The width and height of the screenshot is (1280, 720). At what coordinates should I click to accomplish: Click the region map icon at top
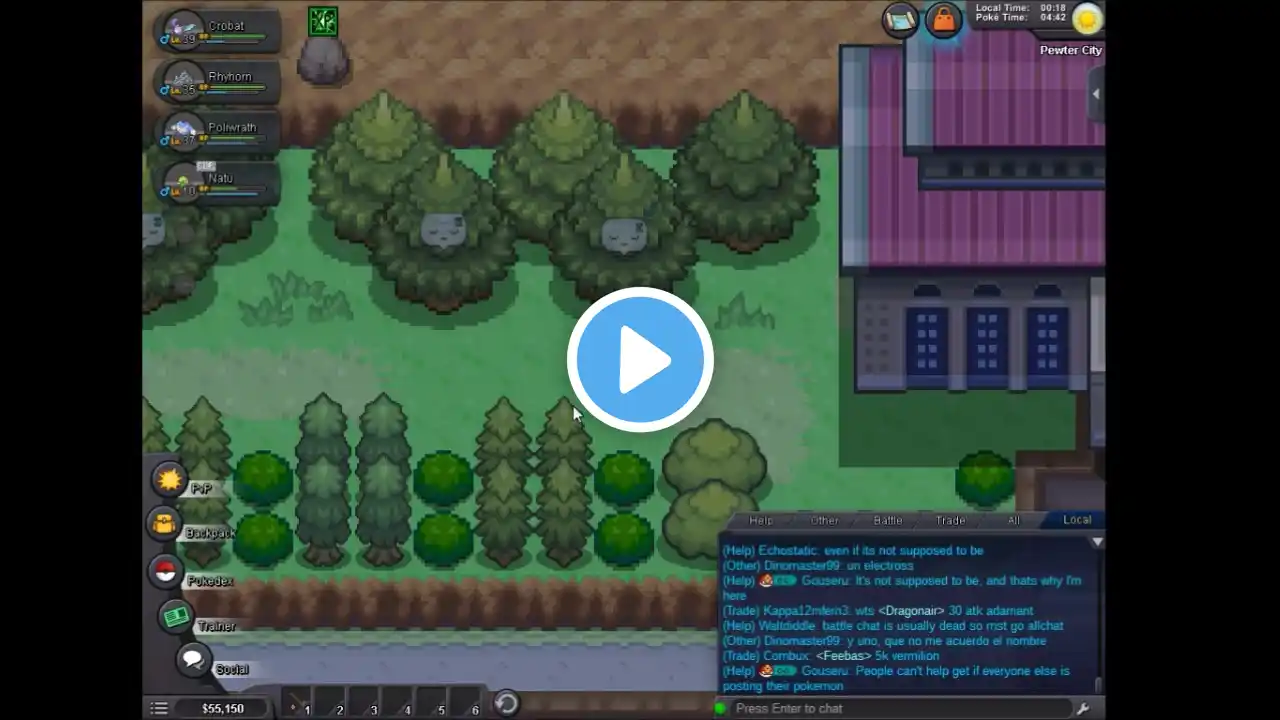(900, 20)
